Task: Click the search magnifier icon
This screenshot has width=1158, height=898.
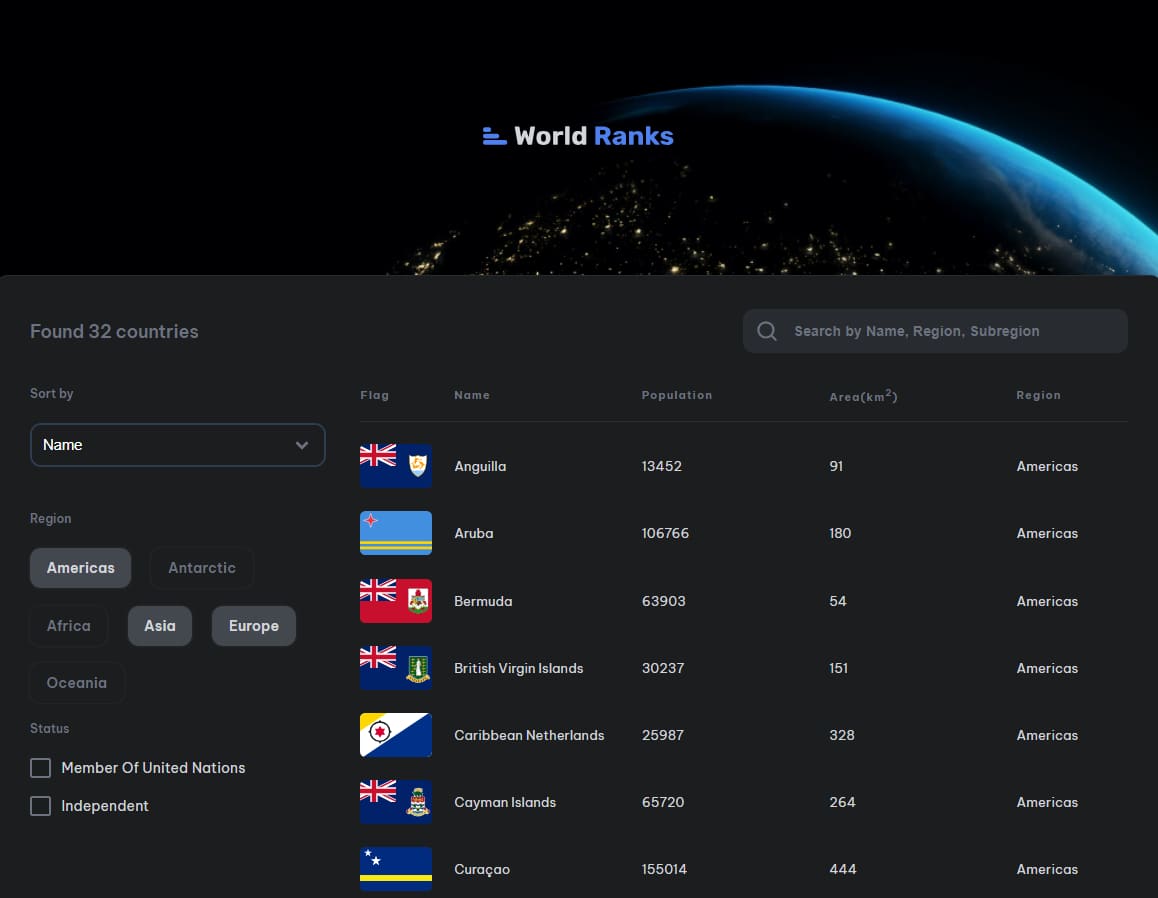Action: [766, 331]
